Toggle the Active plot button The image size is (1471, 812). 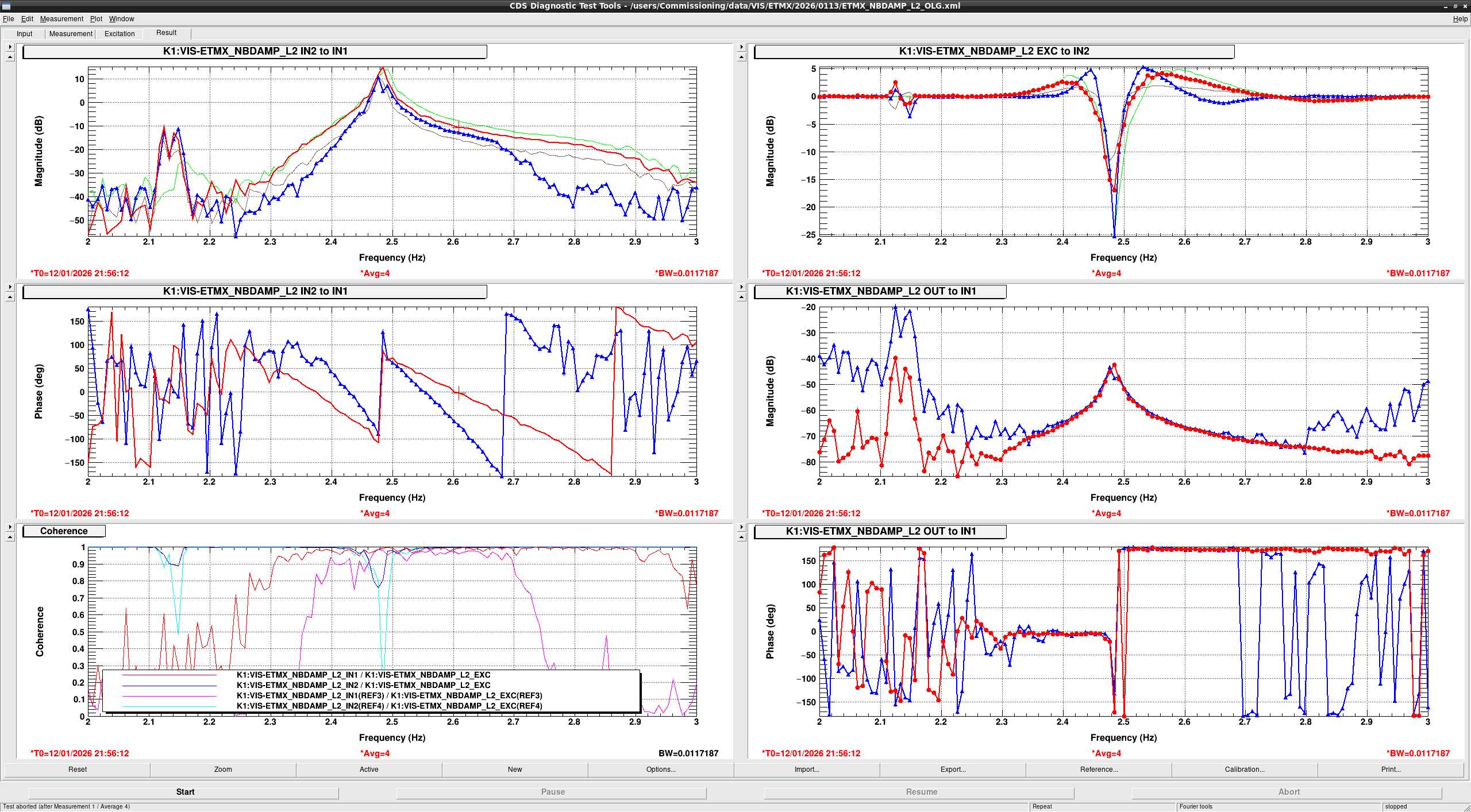coord(369,770)
